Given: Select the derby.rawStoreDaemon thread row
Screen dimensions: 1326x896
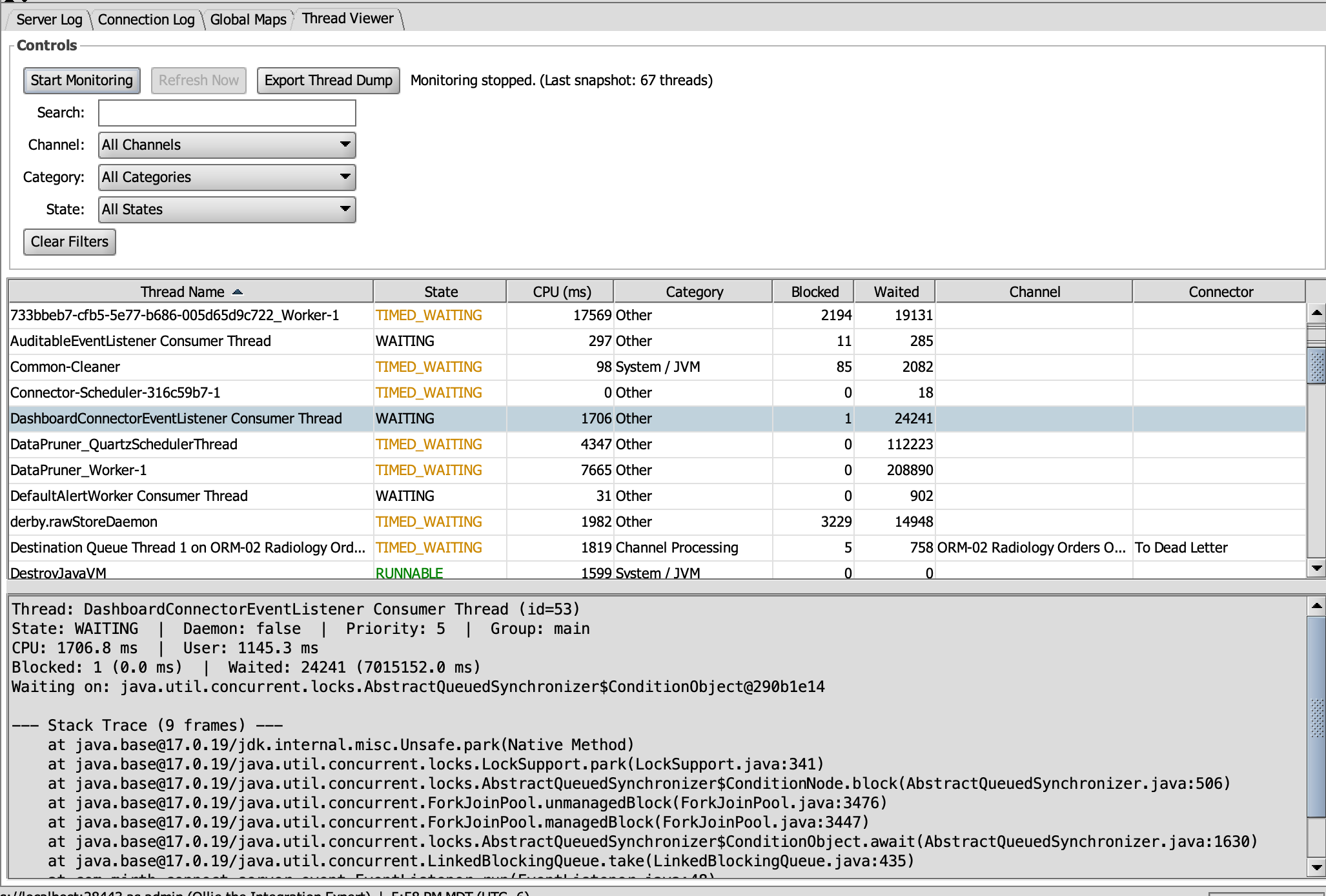Looking at the screenshot, I should coord(657,522).
